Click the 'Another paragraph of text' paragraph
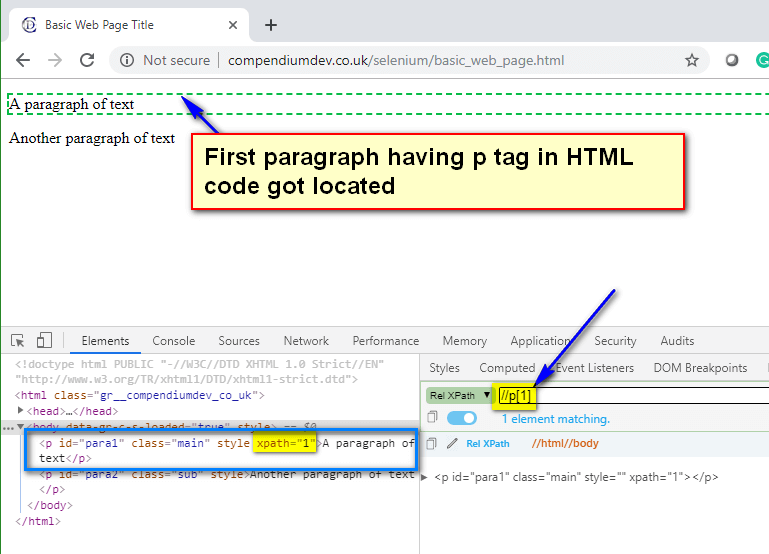 pos(92,138)
